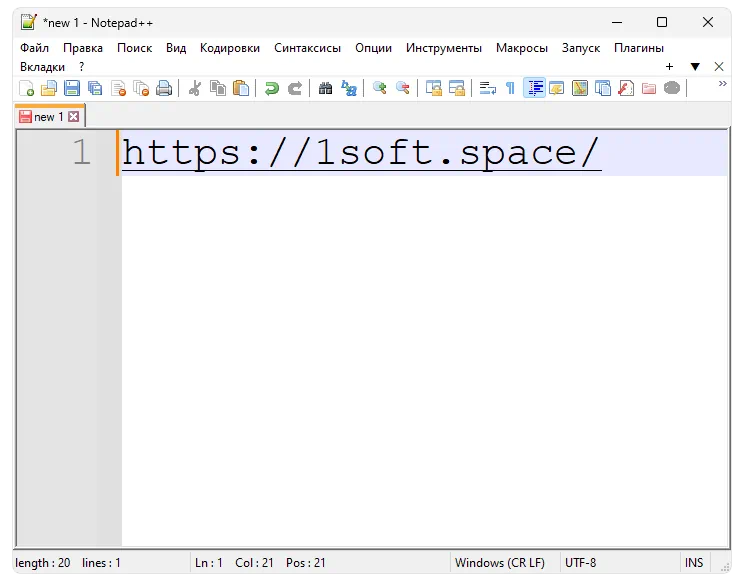Save the file using the floppy icon

pyautogui.click(x=72, y=88)
